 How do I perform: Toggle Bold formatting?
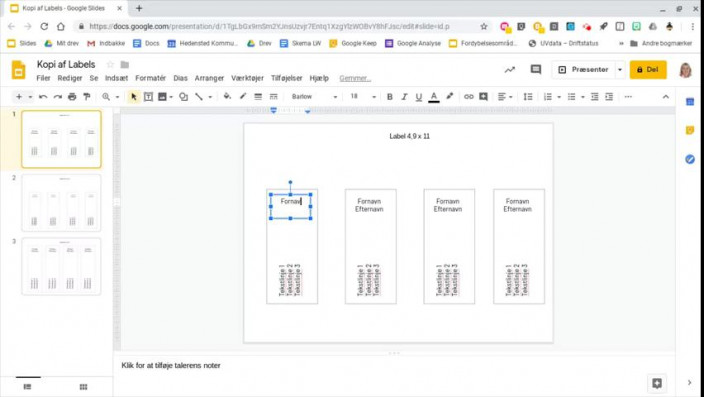pyautogui.click(x=390, y=97)
